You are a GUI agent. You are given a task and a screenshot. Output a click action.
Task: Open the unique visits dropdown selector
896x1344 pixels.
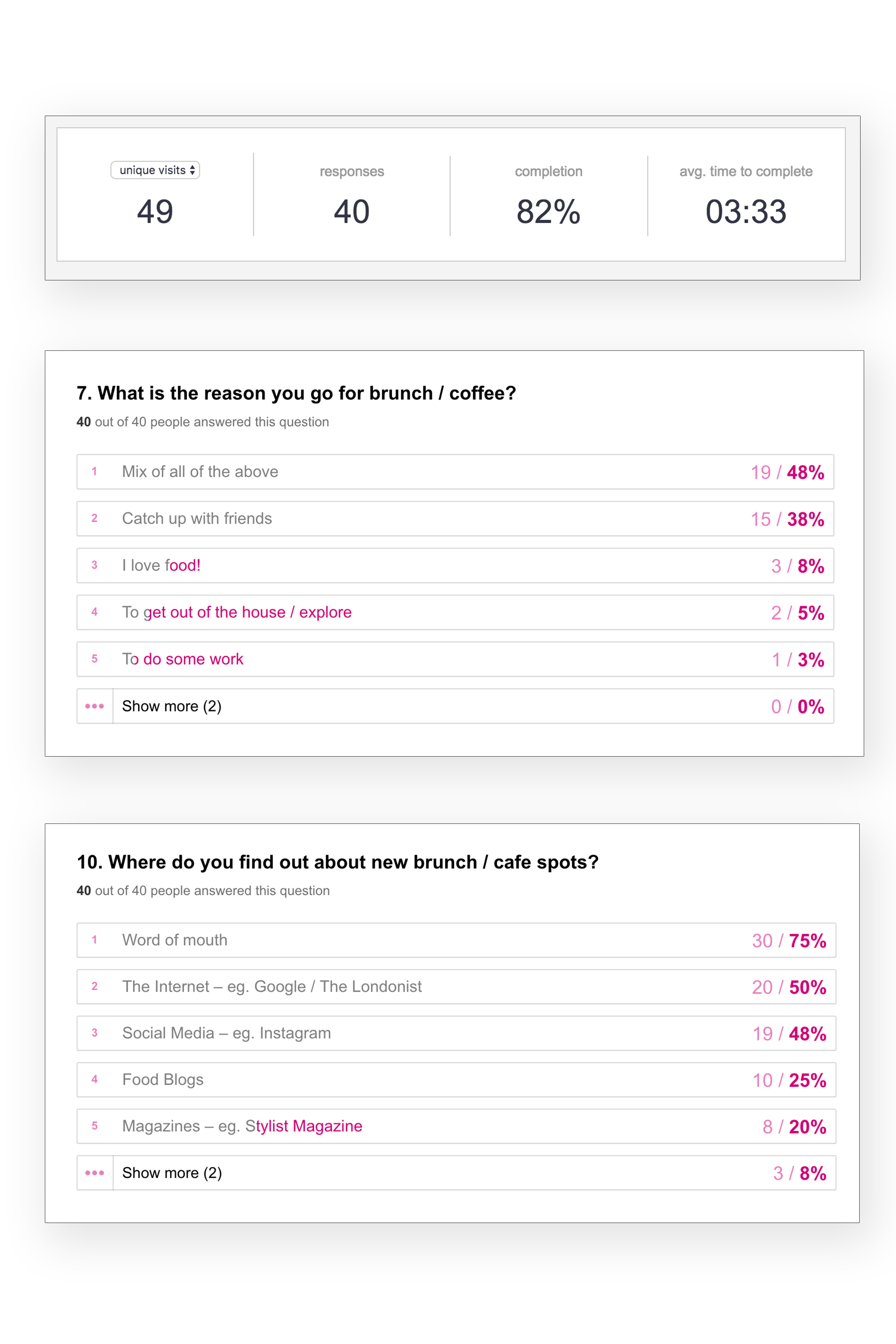155,170
